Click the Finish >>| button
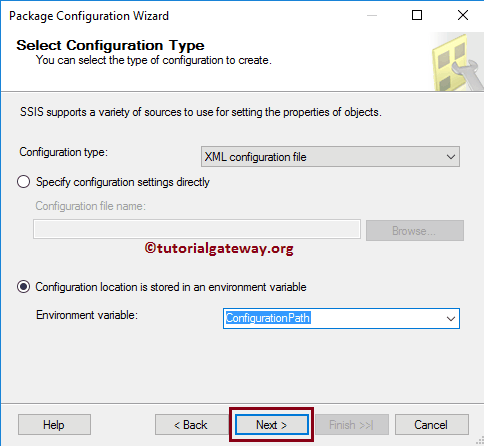 click(x=352, y=425)
